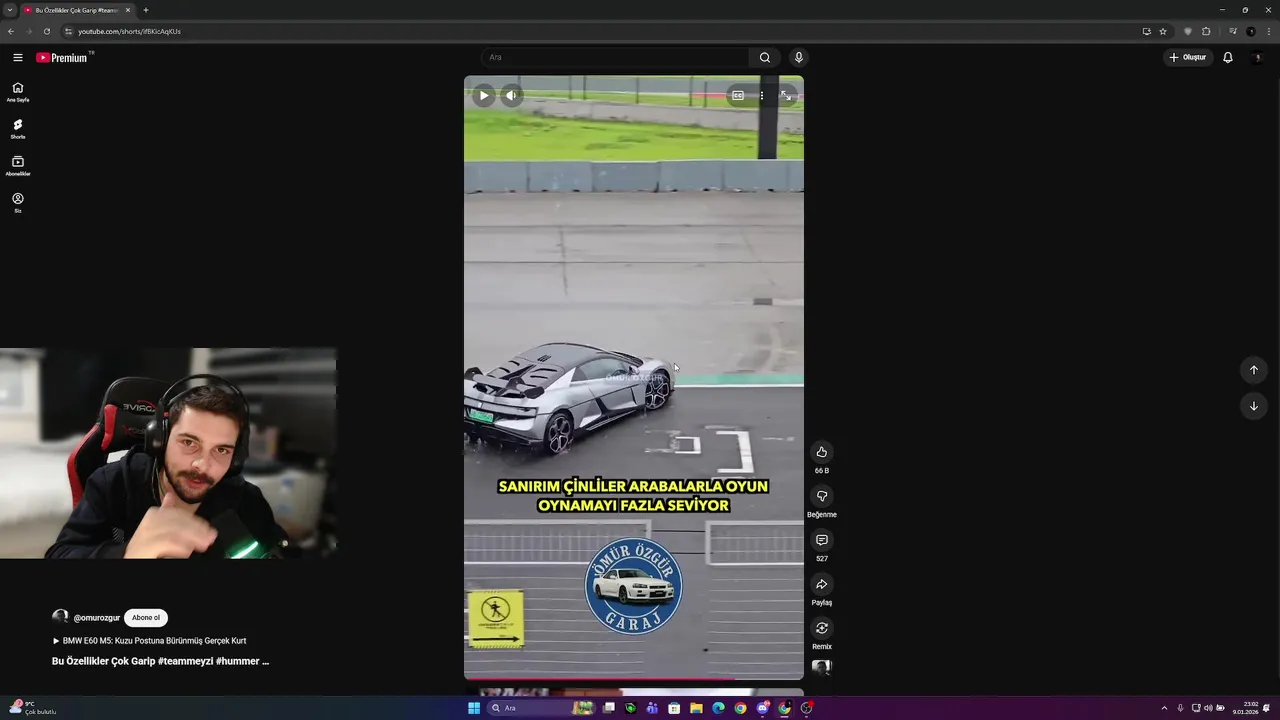The width and height of the screenshot is (1280, 720).
Task: Open Ana Sayfa in the sidebar
Action: [x=18, y=92]
